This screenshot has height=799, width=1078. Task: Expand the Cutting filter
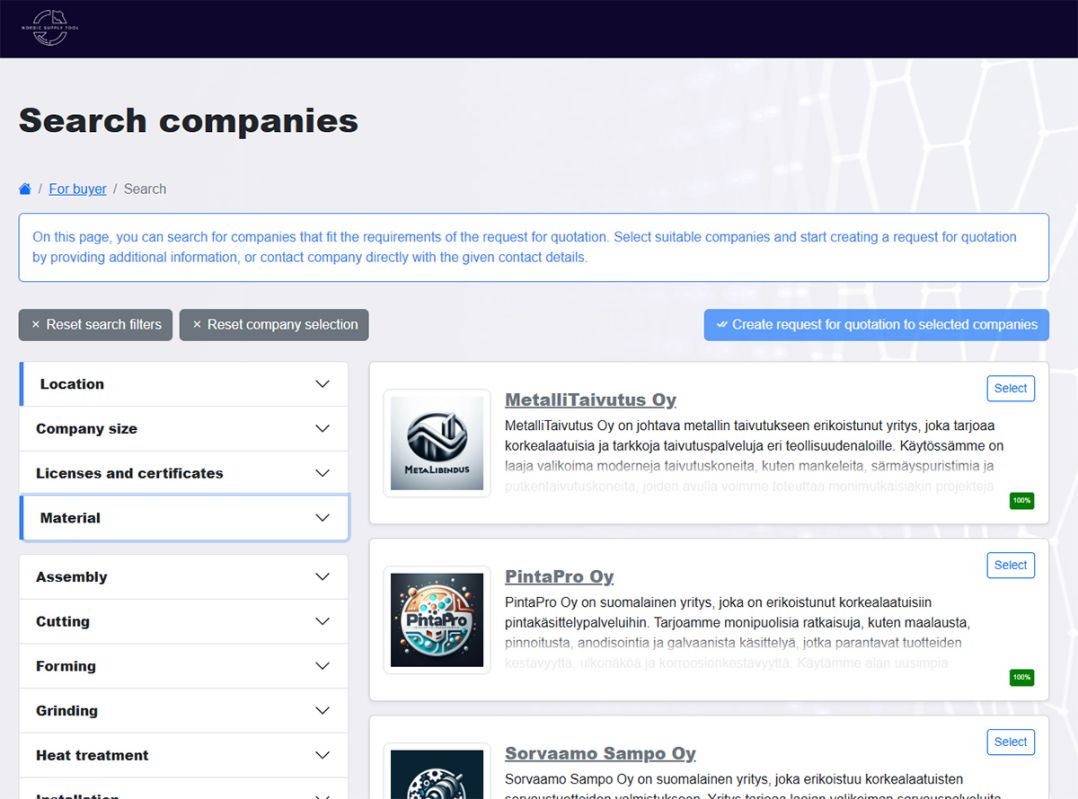pos(184,622)
